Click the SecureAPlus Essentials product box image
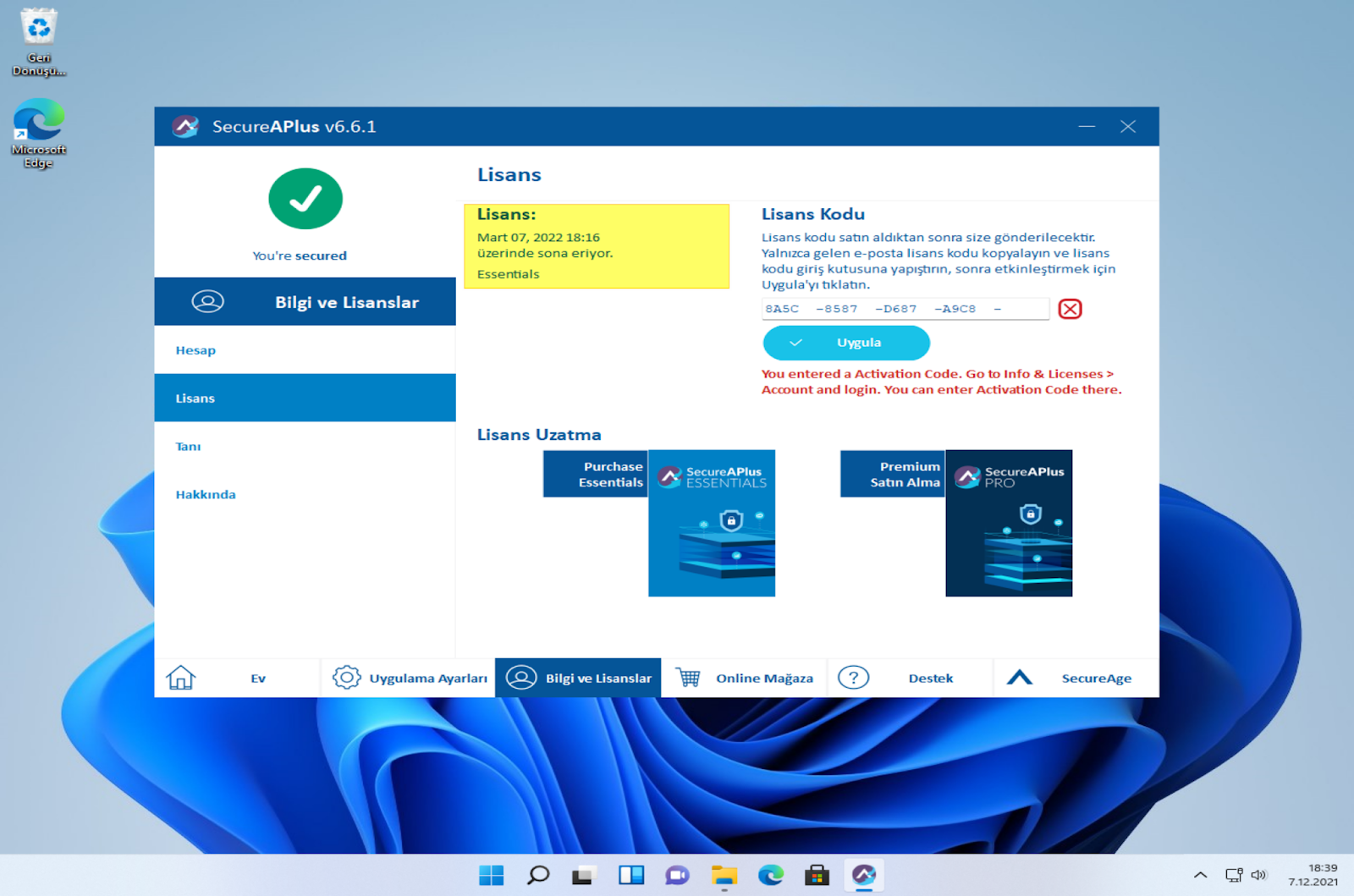This screenshot has width=1354, height=896. [712, 523]
